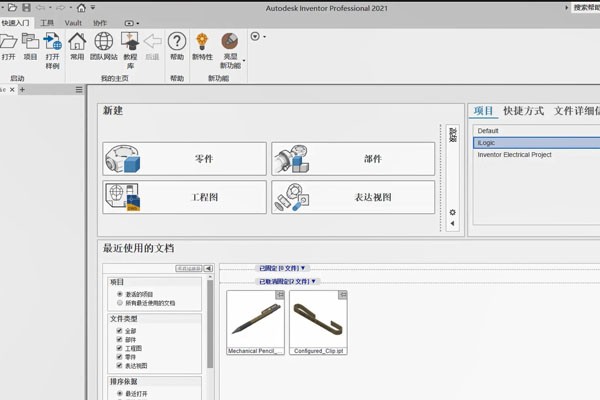Create a new 部件 (Assembly) file

353,159
